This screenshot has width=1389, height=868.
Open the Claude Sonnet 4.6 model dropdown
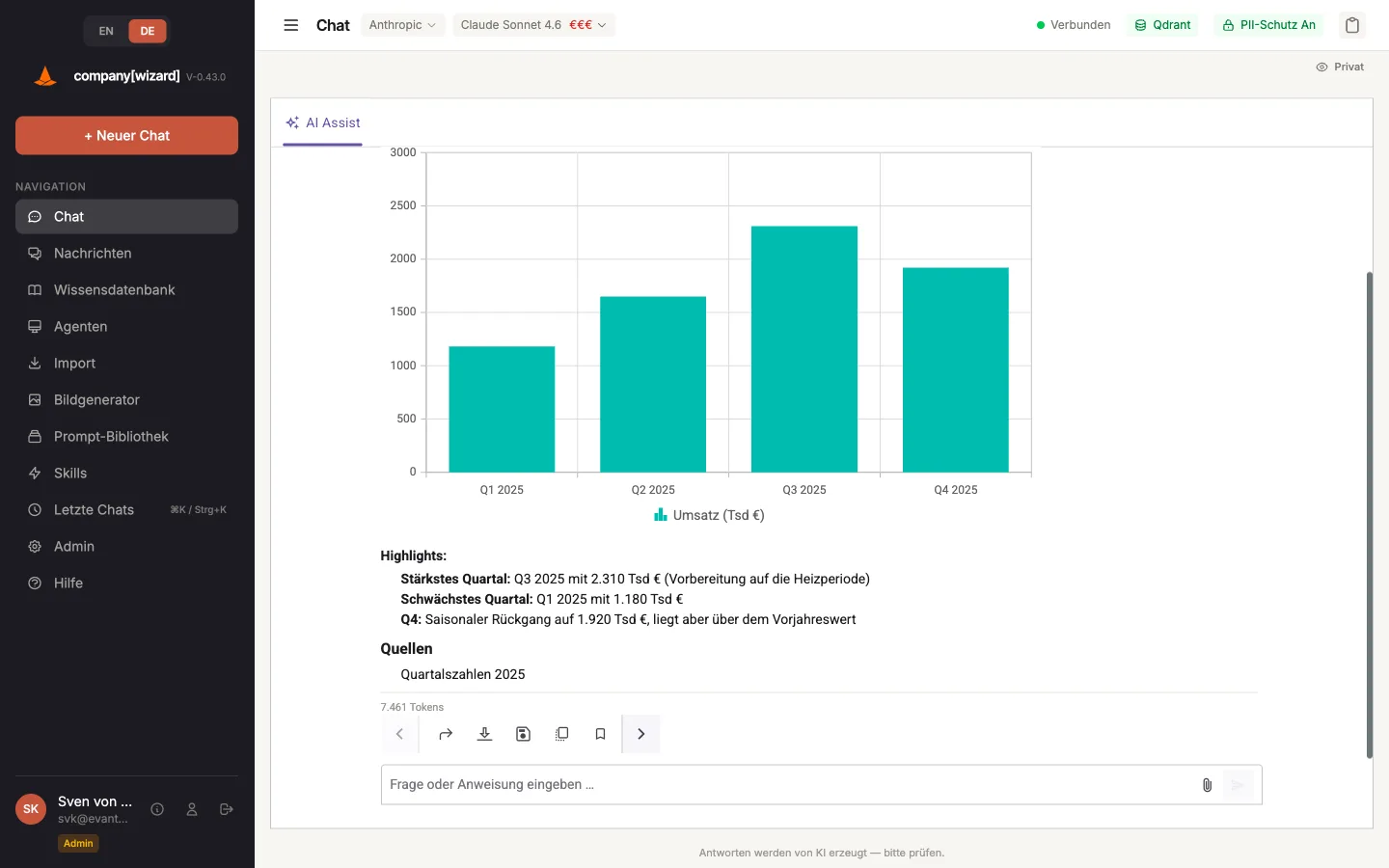(x=533, y=25)
